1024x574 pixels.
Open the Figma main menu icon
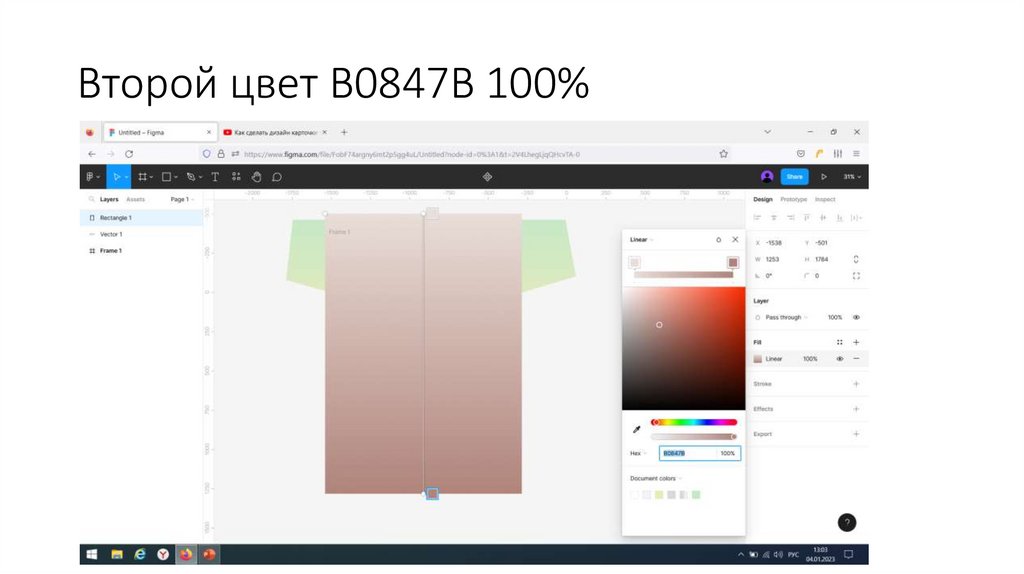(x=89, y=177)
